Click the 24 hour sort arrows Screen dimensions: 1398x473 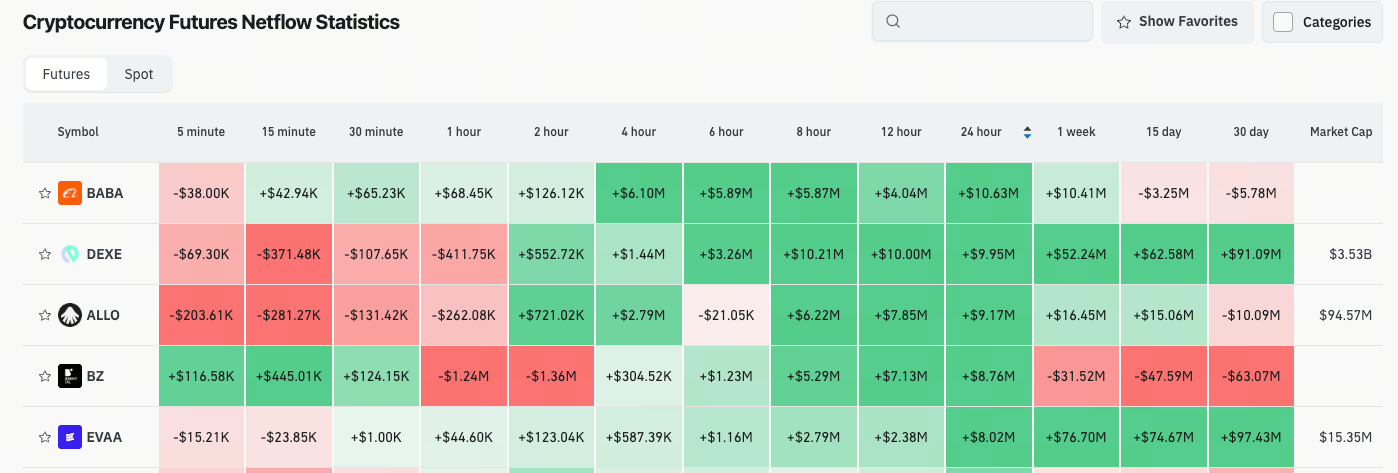(1027, 132)
